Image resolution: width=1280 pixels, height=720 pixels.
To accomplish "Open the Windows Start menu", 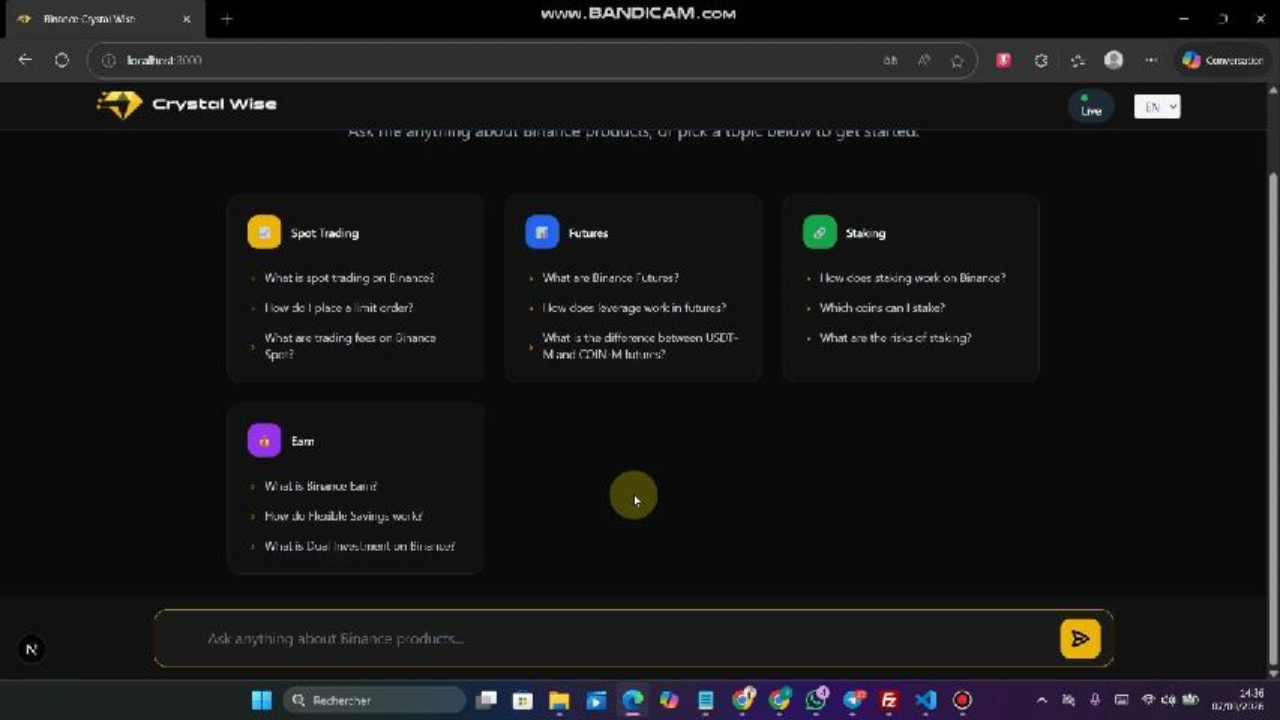I will (x=261, y=700).
